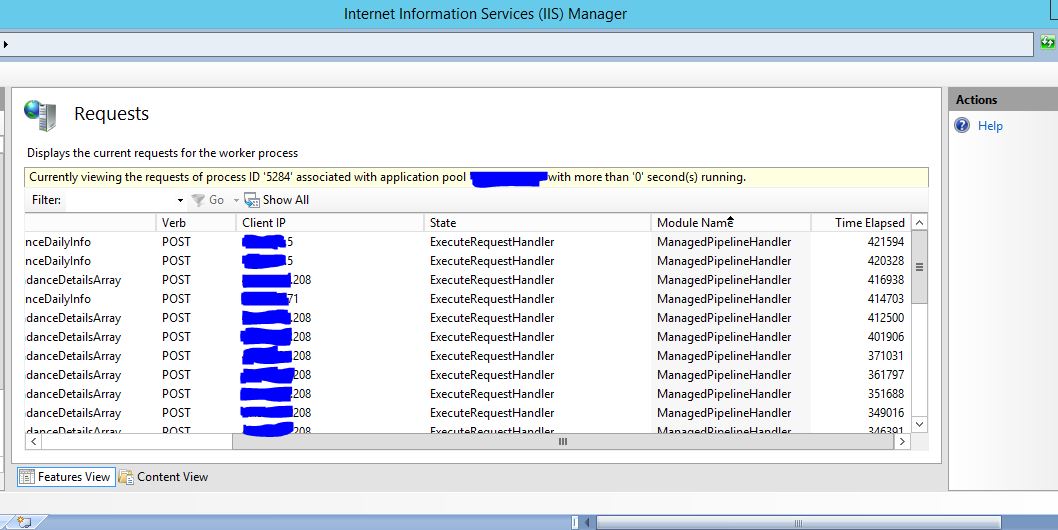Click the vertical scrollbar down arrow

pyautogui.click(x=920, y=424)
